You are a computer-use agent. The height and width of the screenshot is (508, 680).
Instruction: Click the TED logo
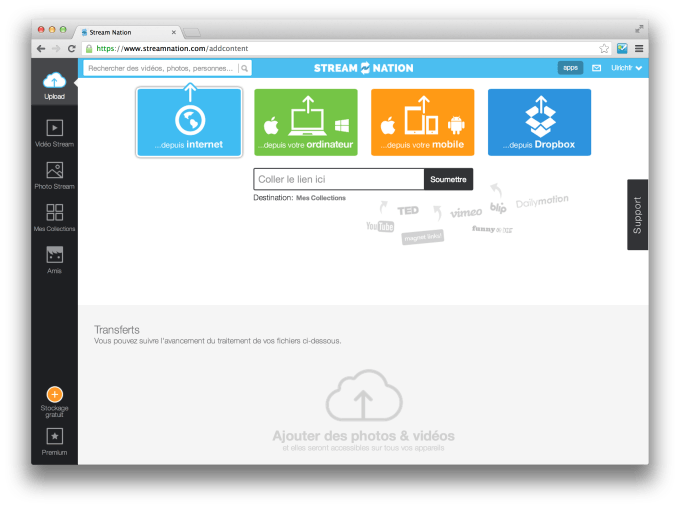pyautogui.click(x=408, y=211)
